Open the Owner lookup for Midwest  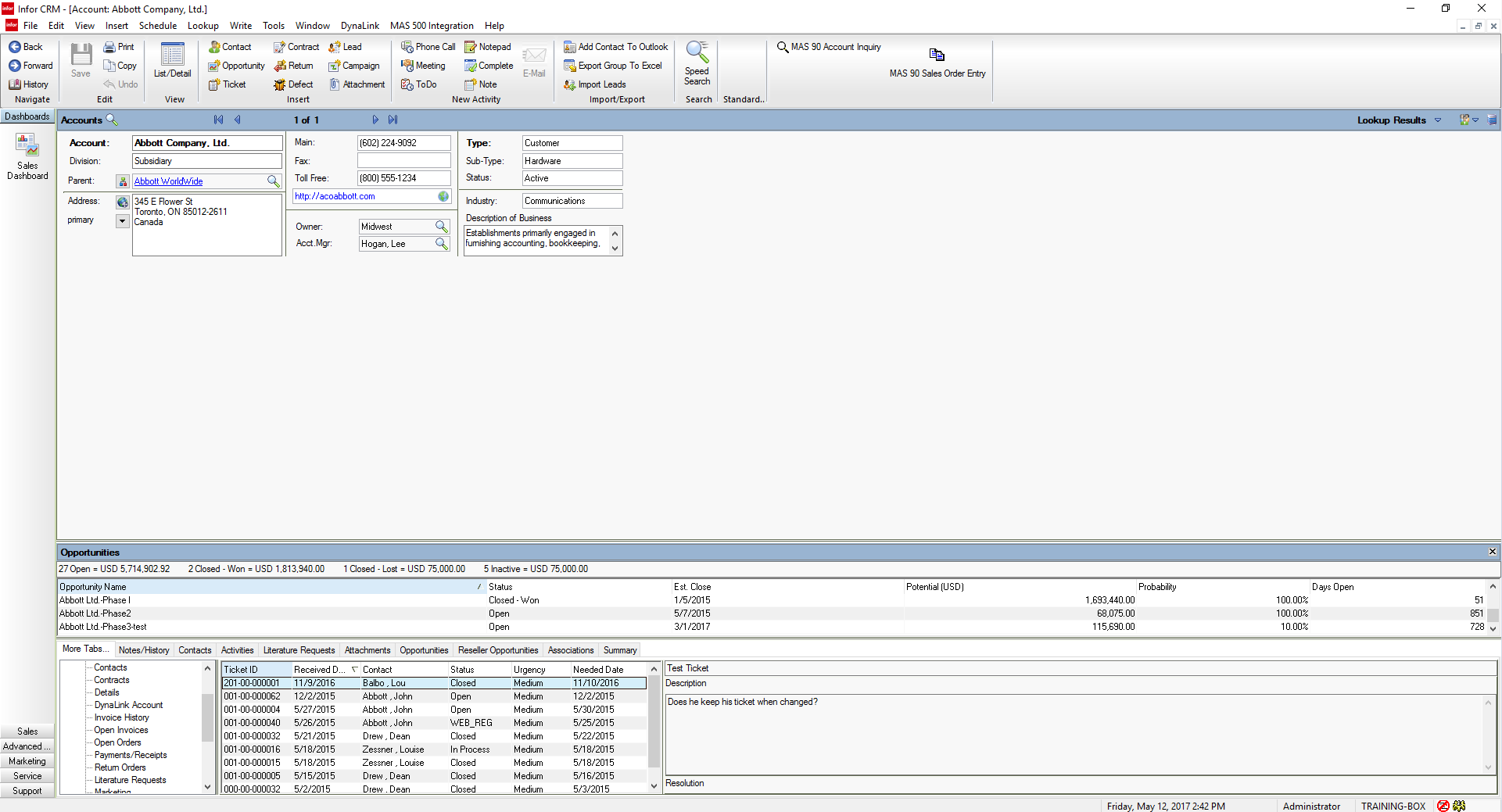pyautogui.click(x=442, y=227)
